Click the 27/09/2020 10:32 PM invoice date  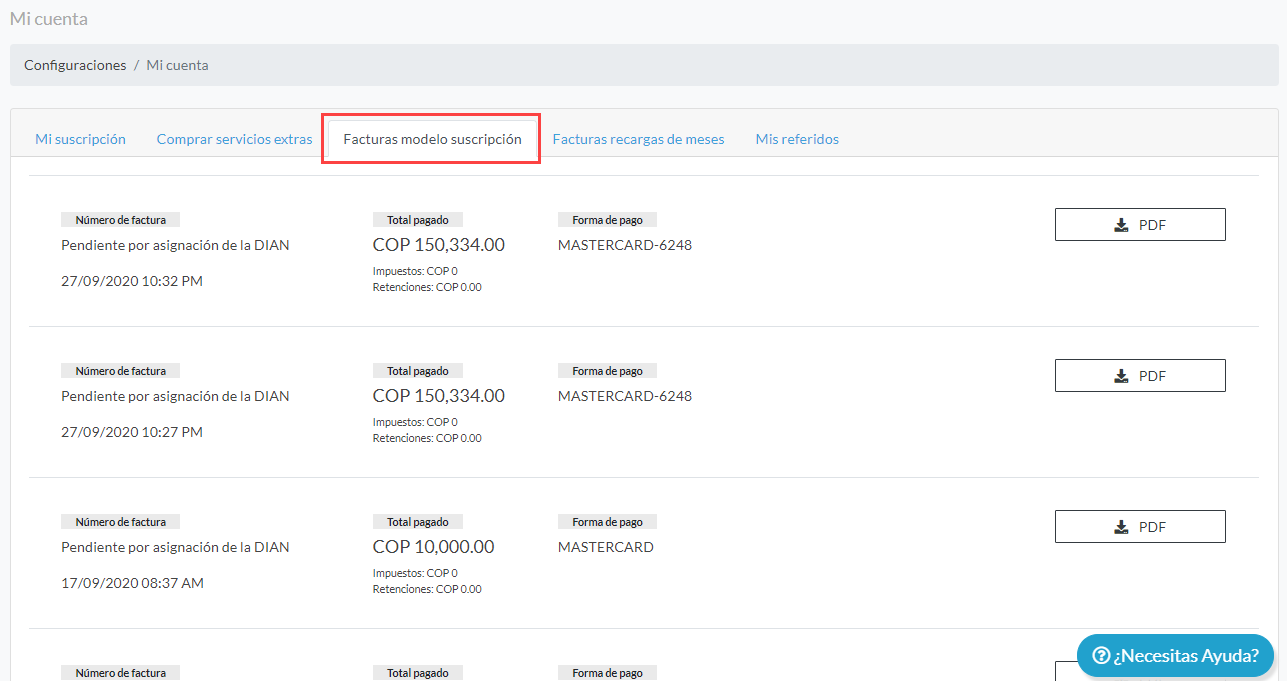132,281
